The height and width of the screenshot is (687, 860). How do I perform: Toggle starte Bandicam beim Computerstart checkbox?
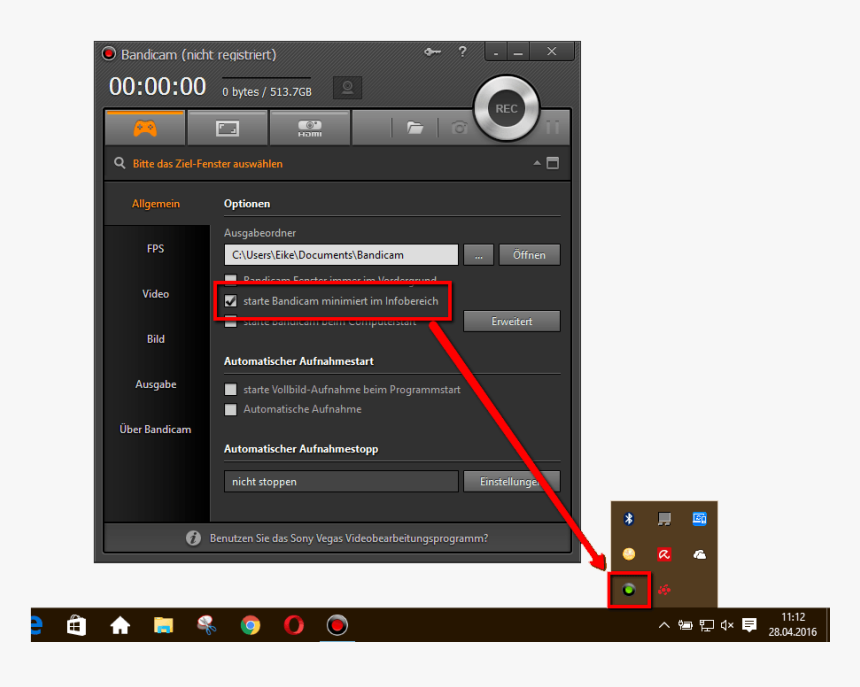[x=230, y=322]
